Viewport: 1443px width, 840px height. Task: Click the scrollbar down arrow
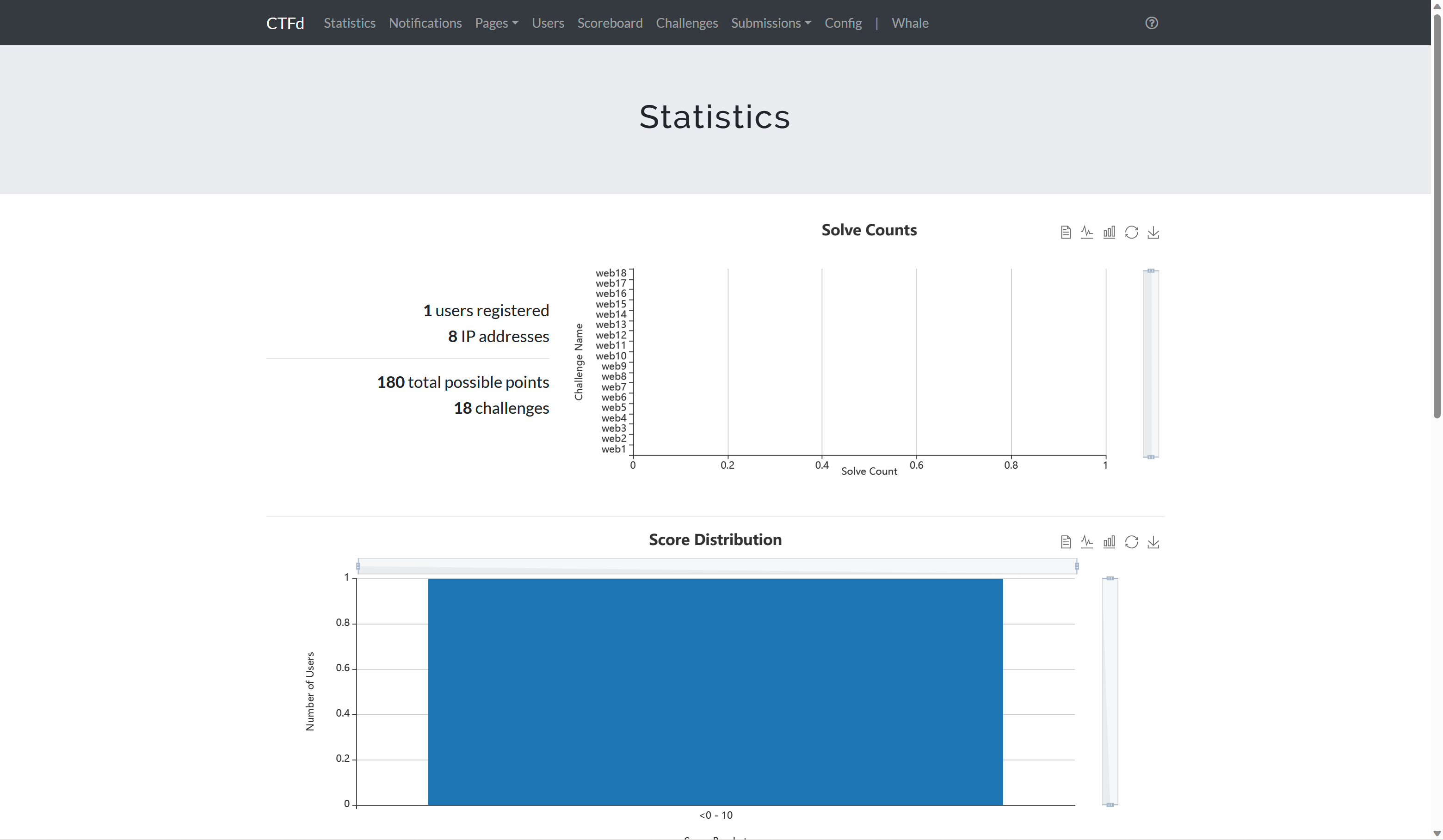click(1437, 833)
